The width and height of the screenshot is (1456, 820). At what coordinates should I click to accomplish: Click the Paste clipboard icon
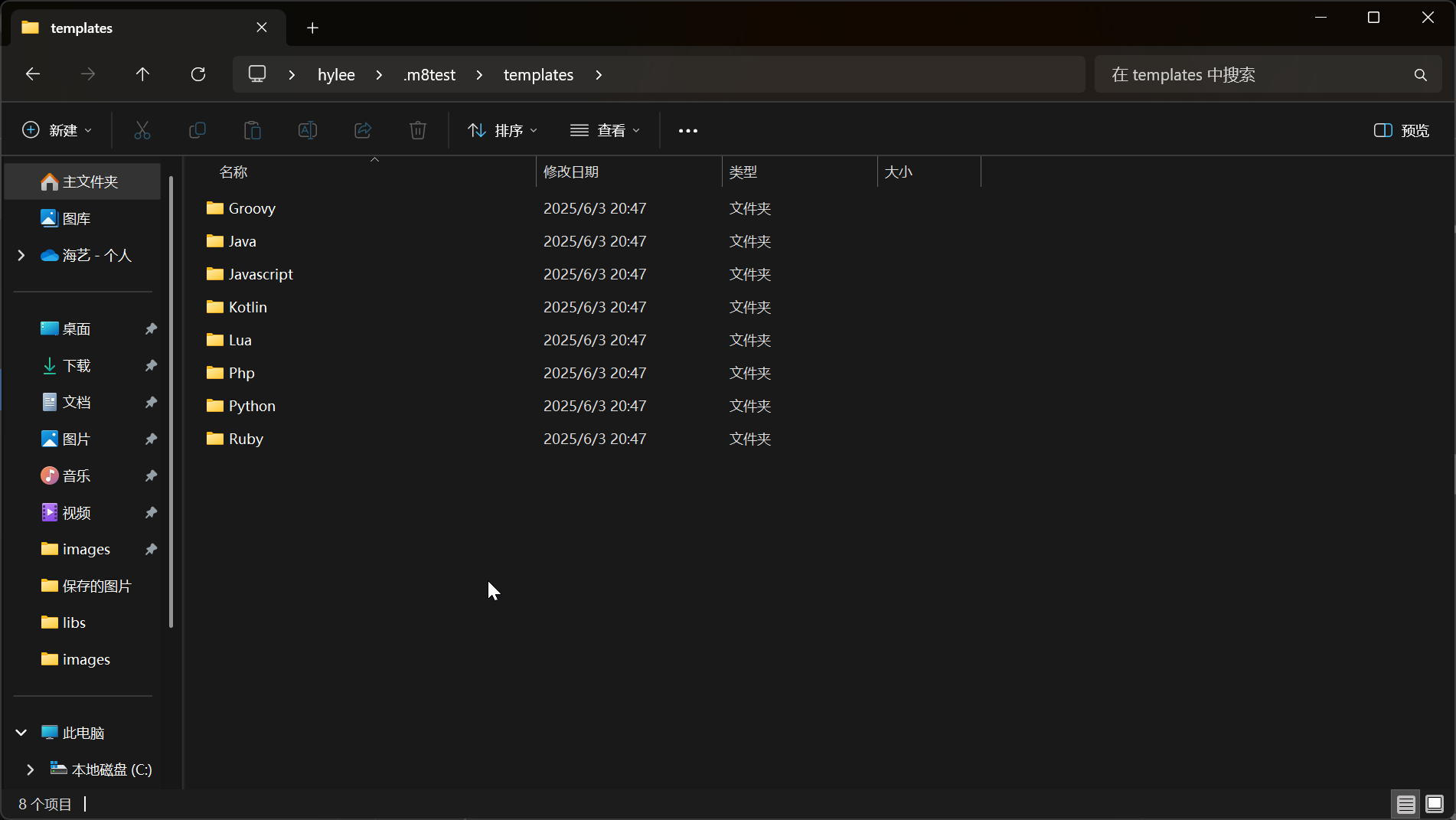coord(253,130)
